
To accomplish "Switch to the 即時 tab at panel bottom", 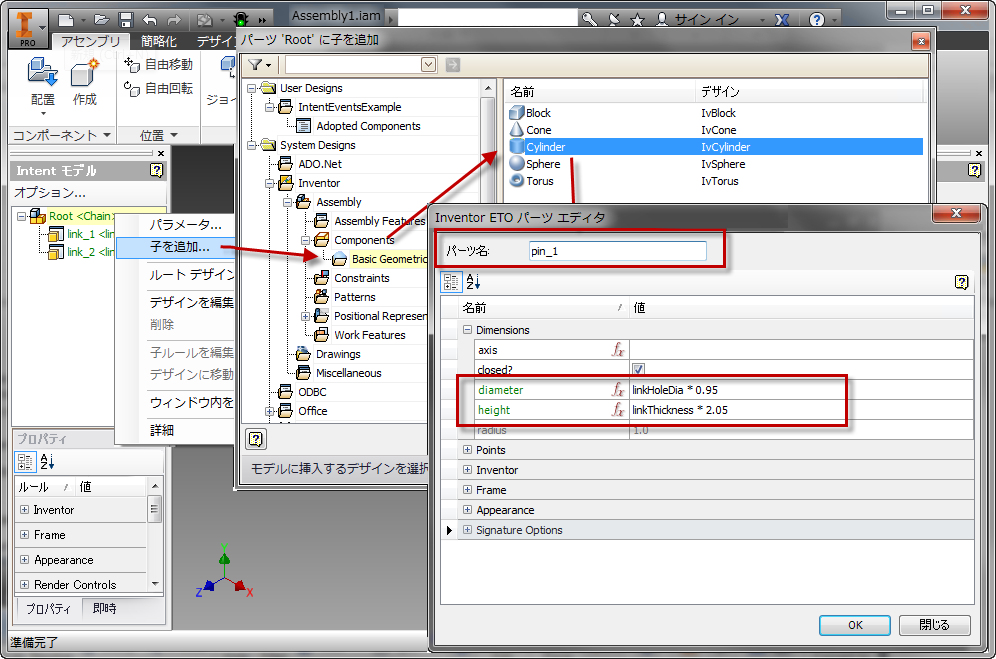I will click(x=105, y=608).
